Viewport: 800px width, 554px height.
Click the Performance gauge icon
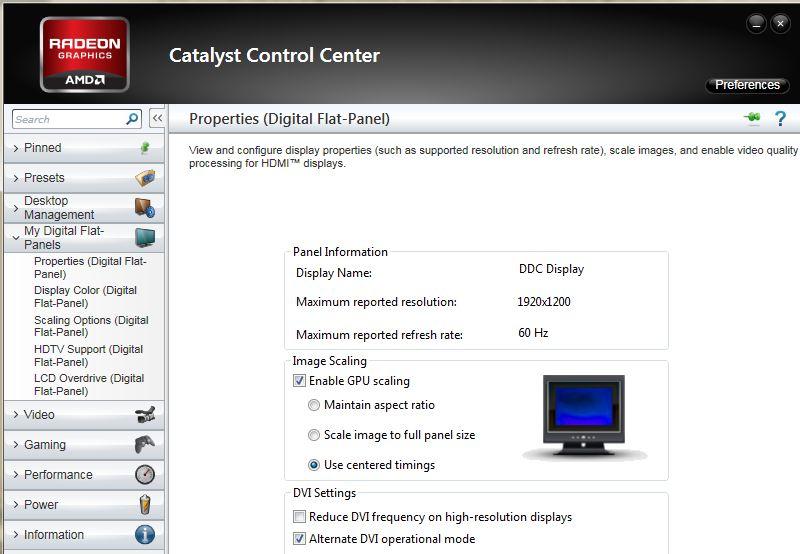145,475
